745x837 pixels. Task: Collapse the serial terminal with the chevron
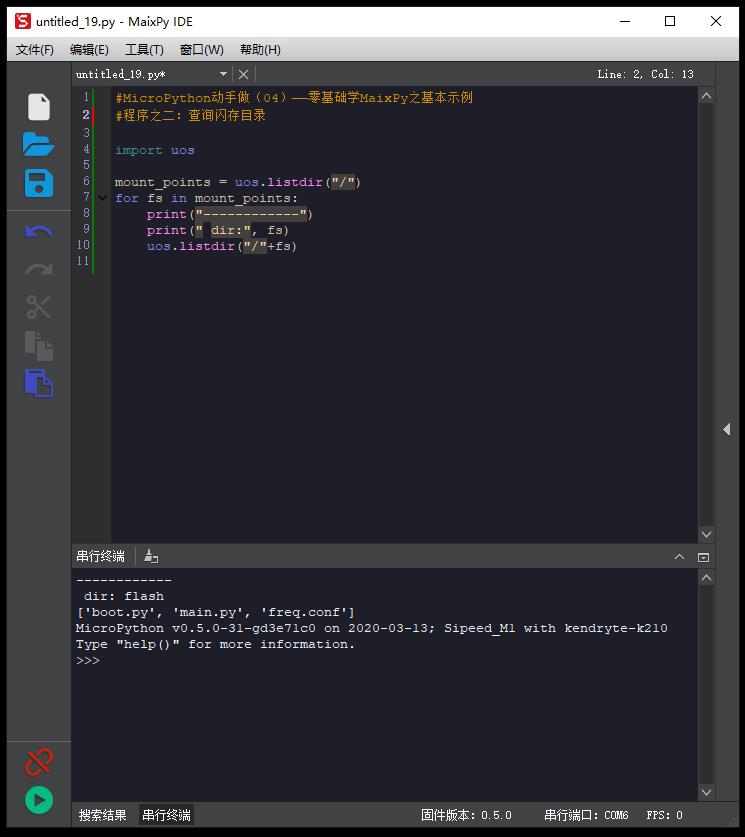679,557
